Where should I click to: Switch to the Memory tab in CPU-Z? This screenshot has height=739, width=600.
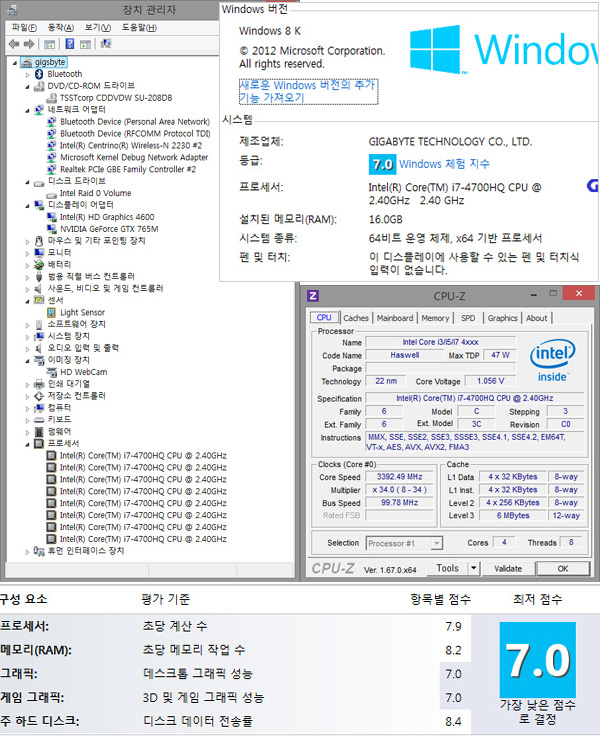pos(435,318)
